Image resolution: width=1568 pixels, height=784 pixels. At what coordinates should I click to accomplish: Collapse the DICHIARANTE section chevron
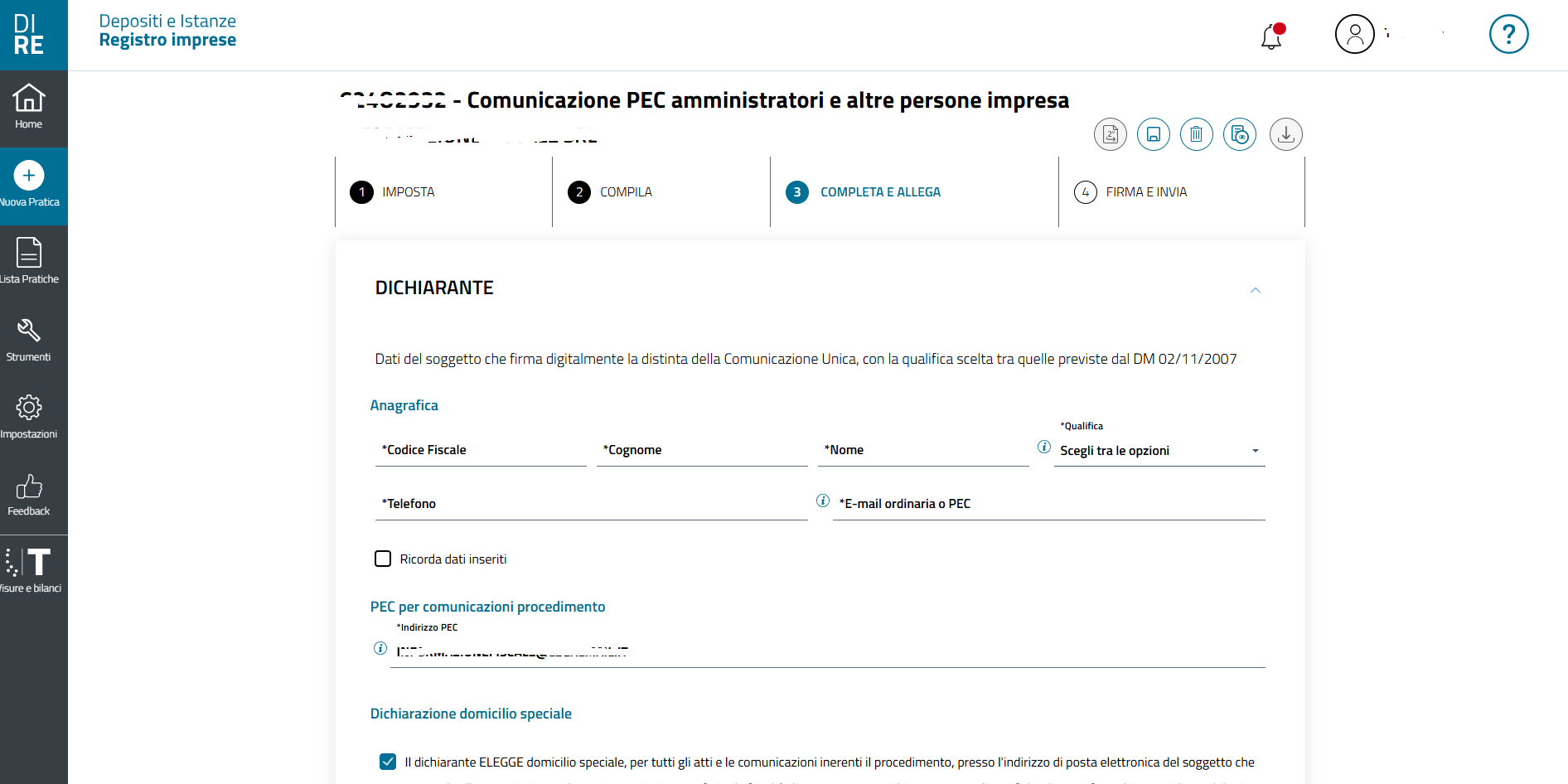coord(1255,290)
